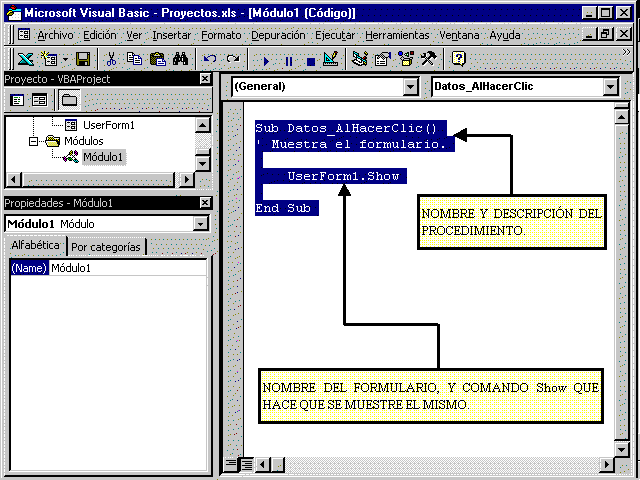Cut selection with the scissors icon

[111, 60]
